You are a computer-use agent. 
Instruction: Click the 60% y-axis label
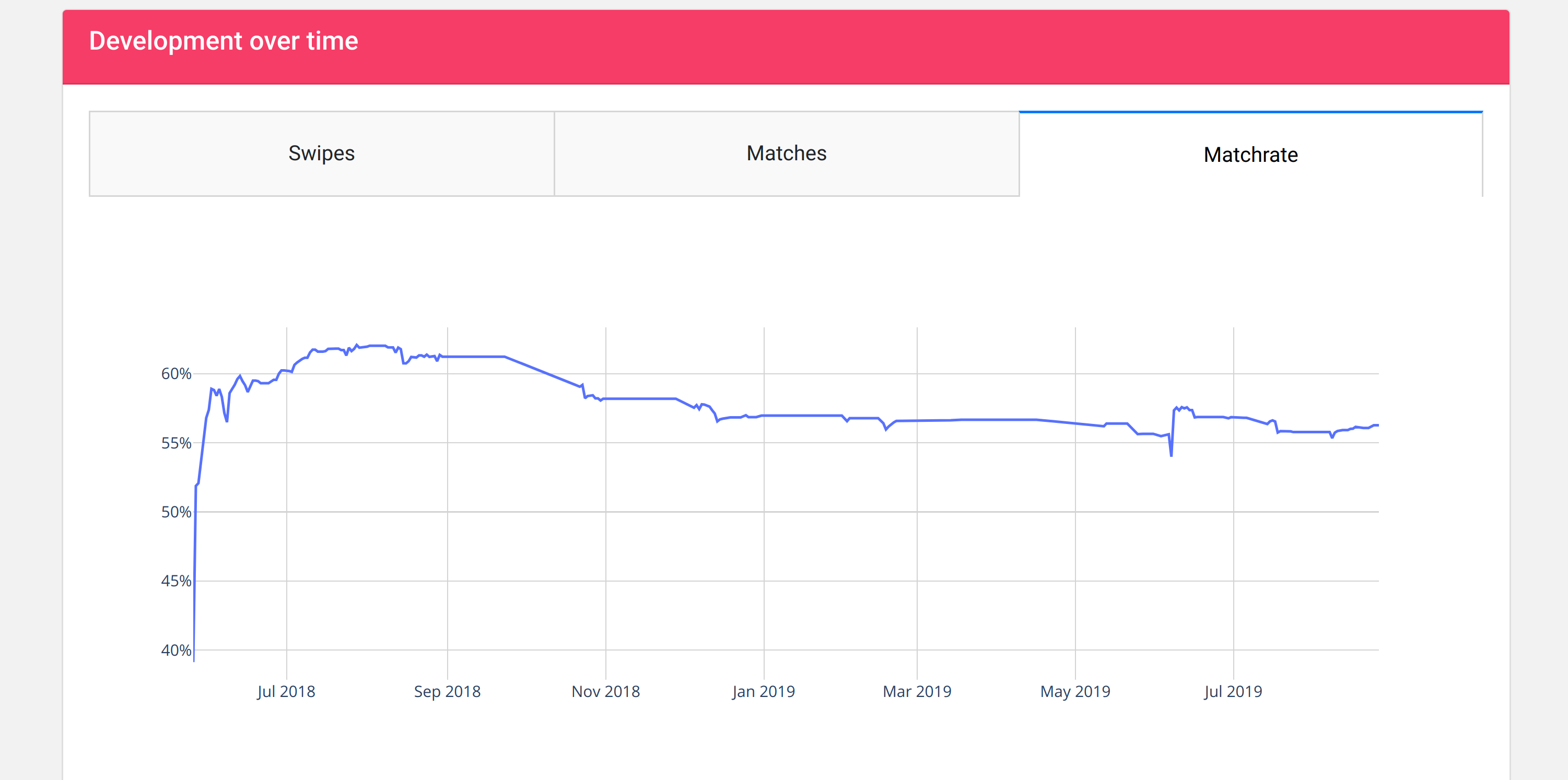pyautogui.click(x=176, y=374)
